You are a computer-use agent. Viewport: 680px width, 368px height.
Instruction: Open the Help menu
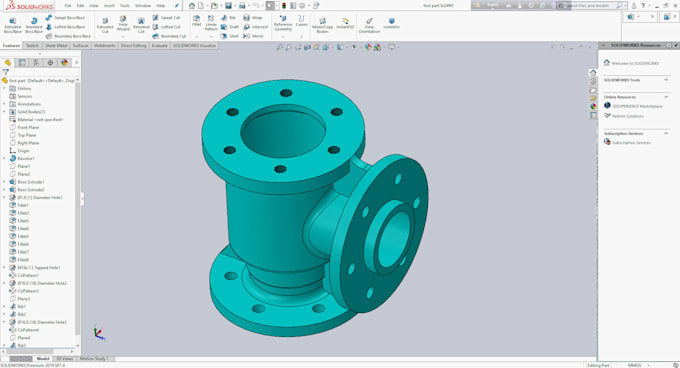coord(160,6)
